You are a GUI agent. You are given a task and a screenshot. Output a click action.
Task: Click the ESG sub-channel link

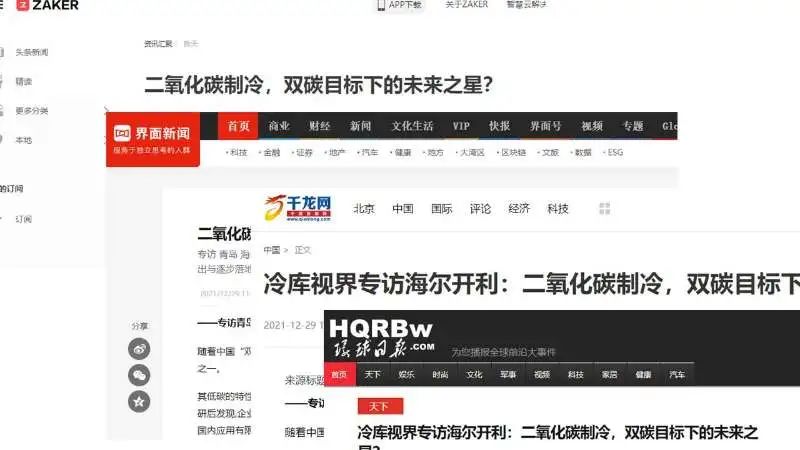[x=614, y=153]
